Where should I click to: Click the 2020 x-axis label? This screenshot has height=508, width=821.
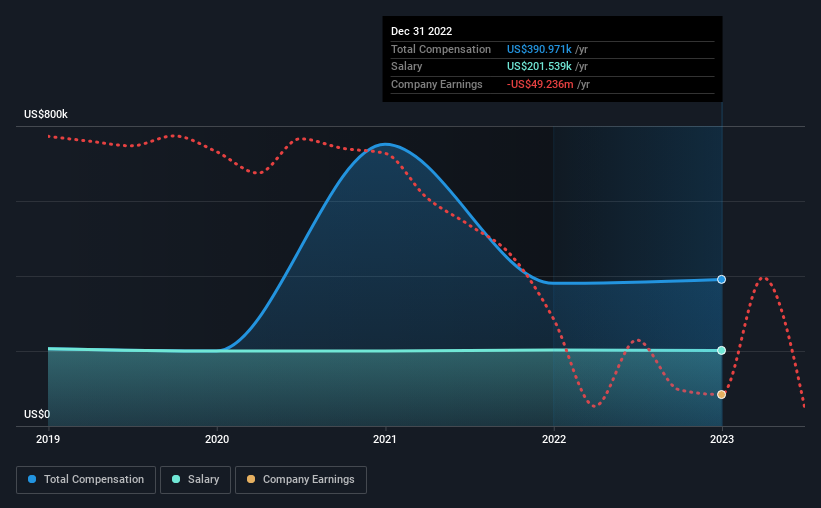coord(217,439)
